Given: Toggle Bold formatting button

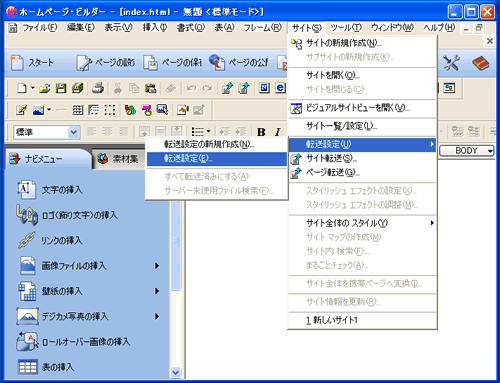Looking at the screenshot, I should click(261, 132).
